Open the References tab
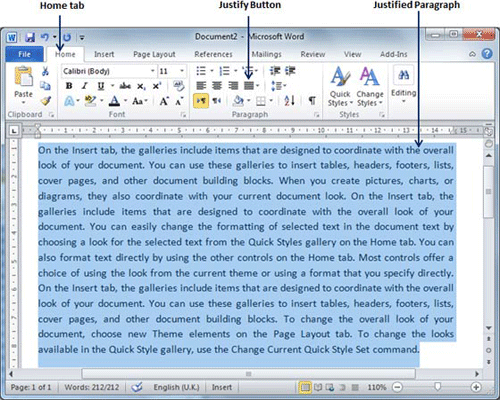 pyautogui.click(x=213, y=54)
